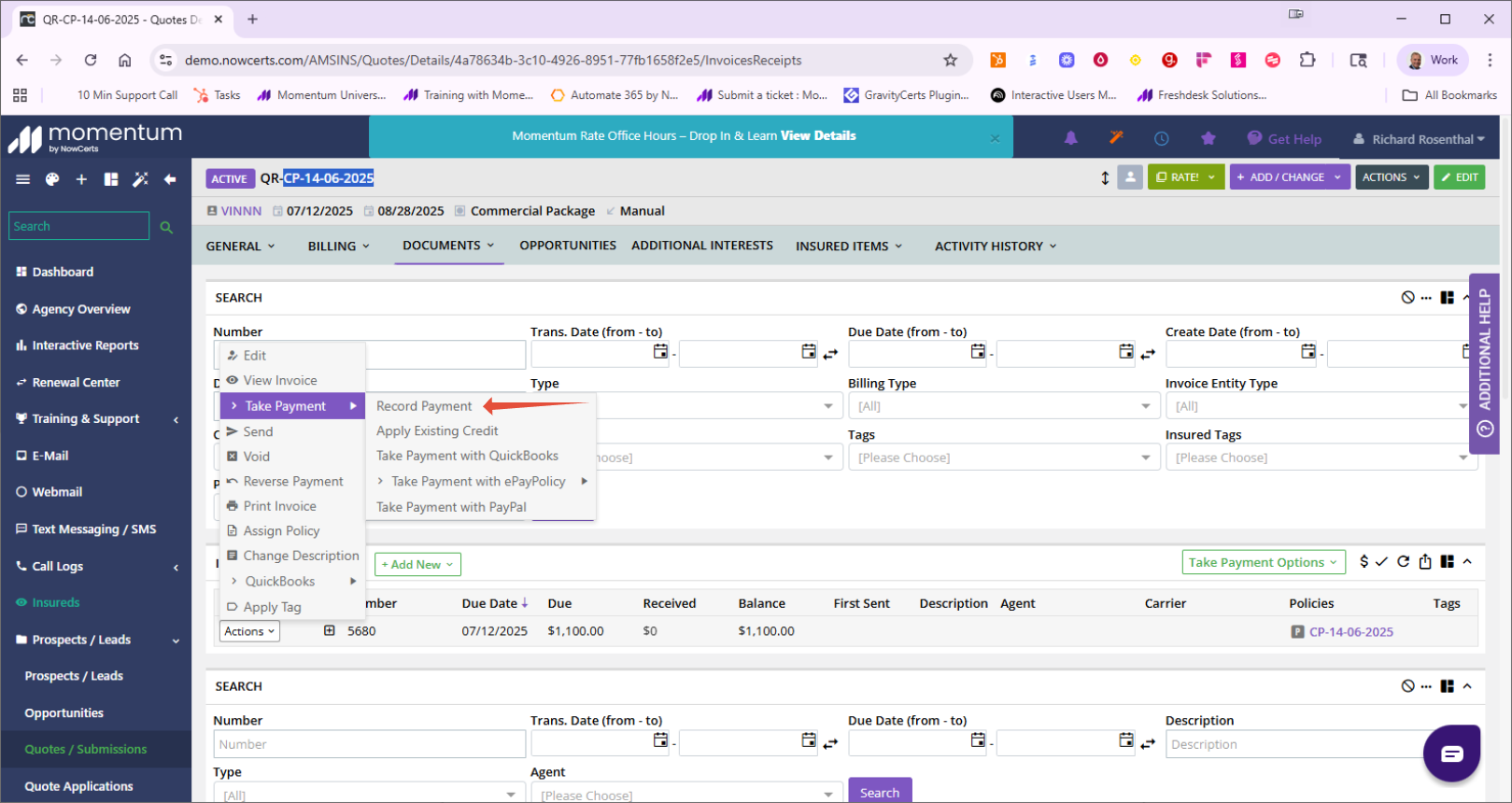Open the dashboard layout icon in sidebar toolbar
Screen dimensions: 1512x803
pos(111,179)
